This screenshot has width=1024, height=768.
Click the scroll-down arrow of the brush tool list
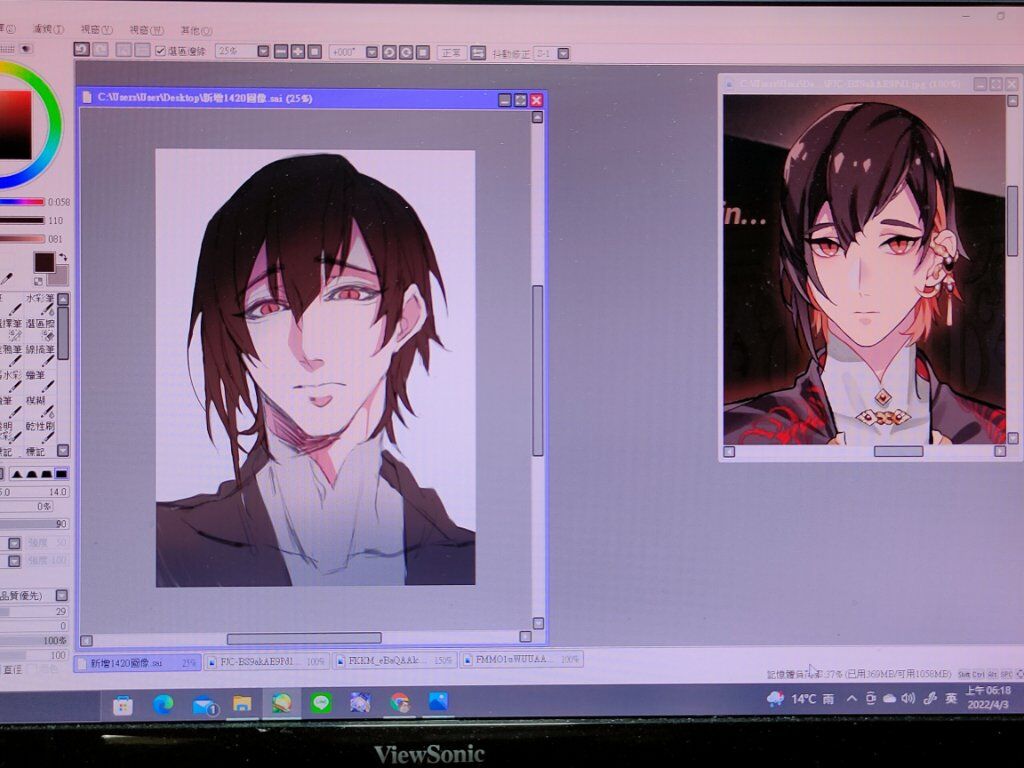tap(63, 450)
